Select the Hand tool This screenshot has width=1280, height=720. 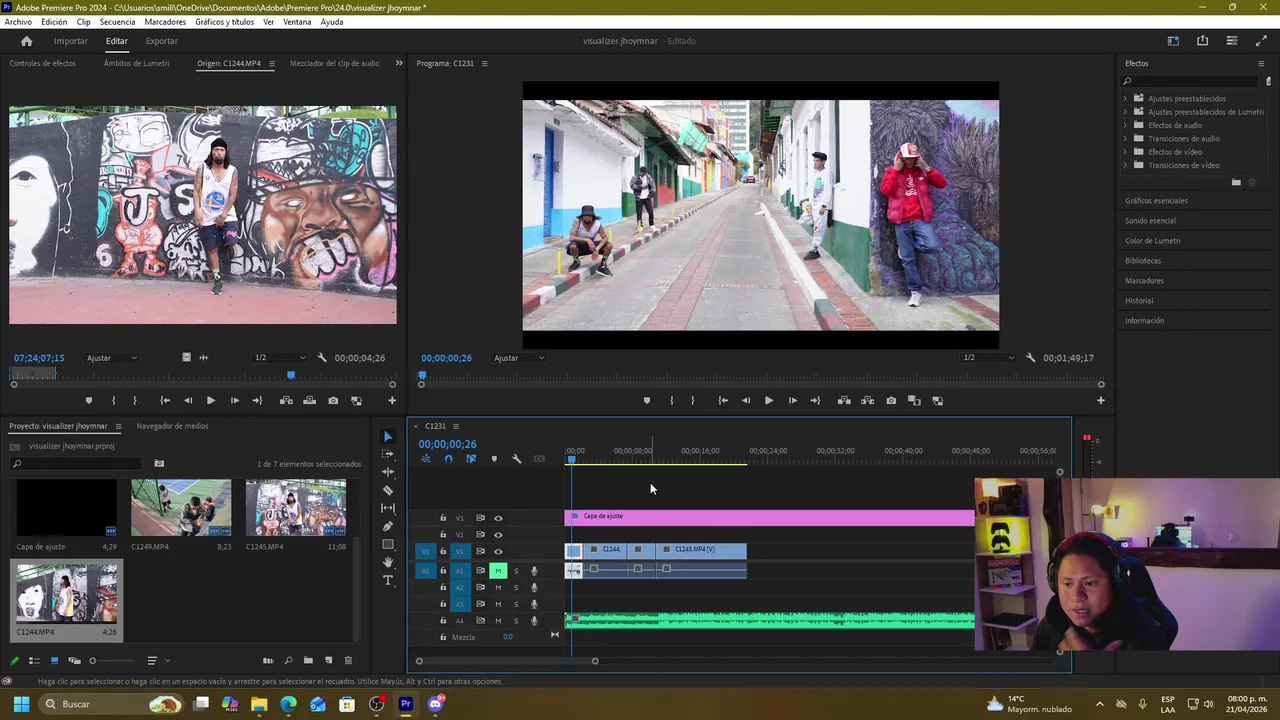tap(388, 562)
